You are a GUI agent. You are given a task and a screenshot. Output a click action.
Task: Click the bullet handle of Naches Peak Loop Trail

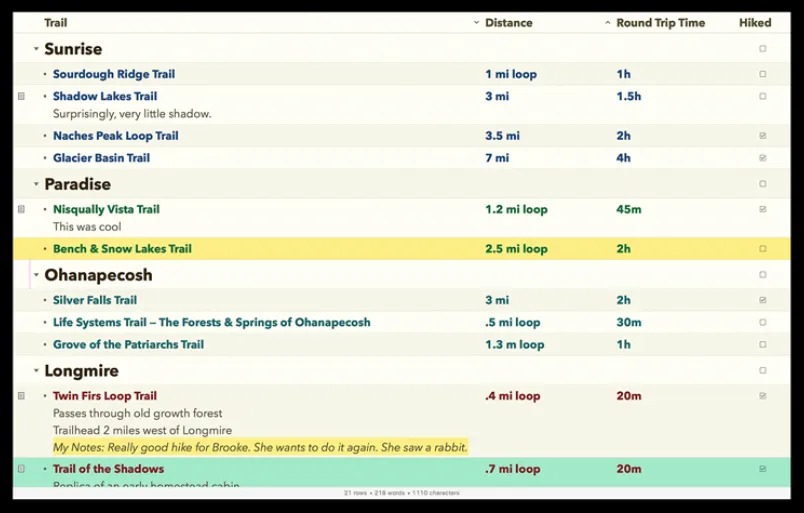tap(45, 135)
